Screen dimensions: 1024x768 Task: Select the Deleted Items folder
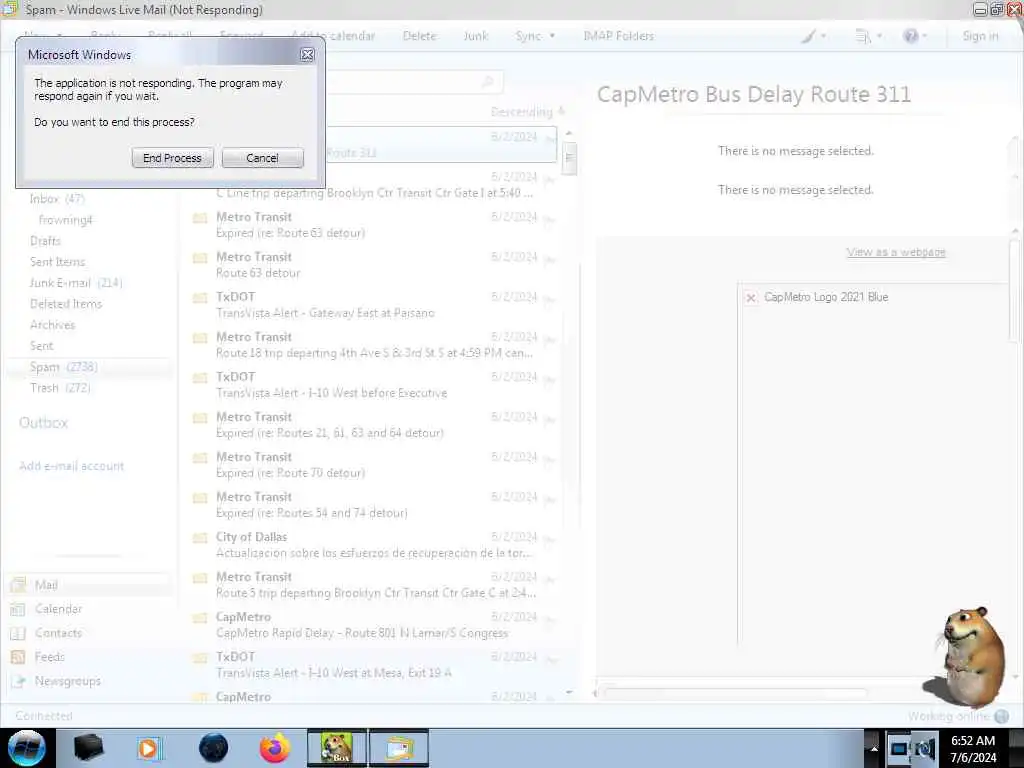point(66,304)
